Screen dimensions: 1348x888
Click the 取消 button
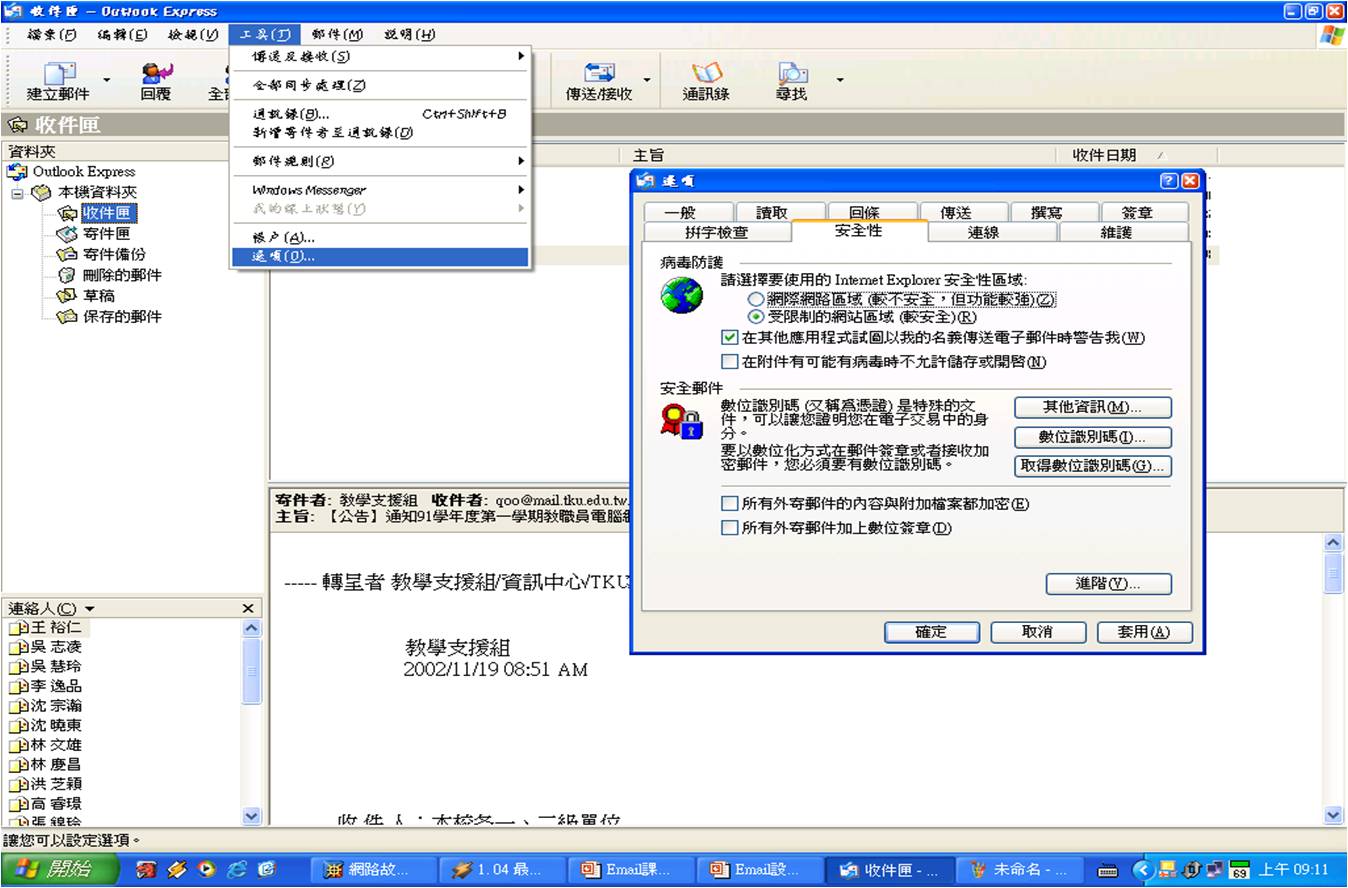click(x=1038, y=632)
